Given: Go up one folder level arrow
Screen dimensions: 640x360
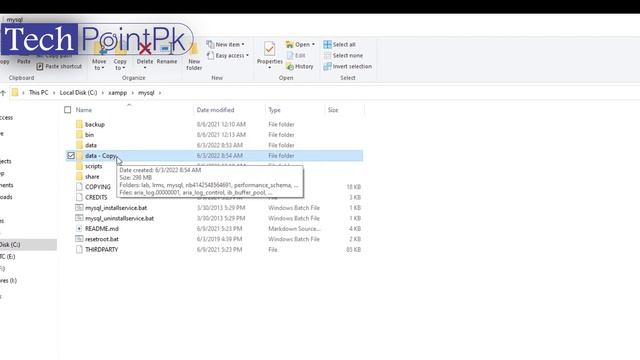Looking at the screenshot, I should tap(2, 93).
